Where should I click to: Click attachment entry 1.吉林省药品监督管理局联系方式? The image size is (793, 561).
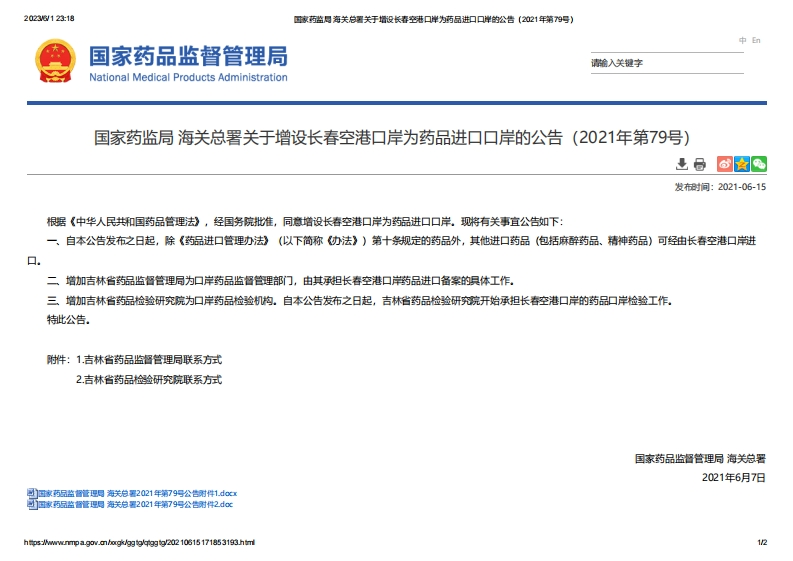tap(148, 359)
